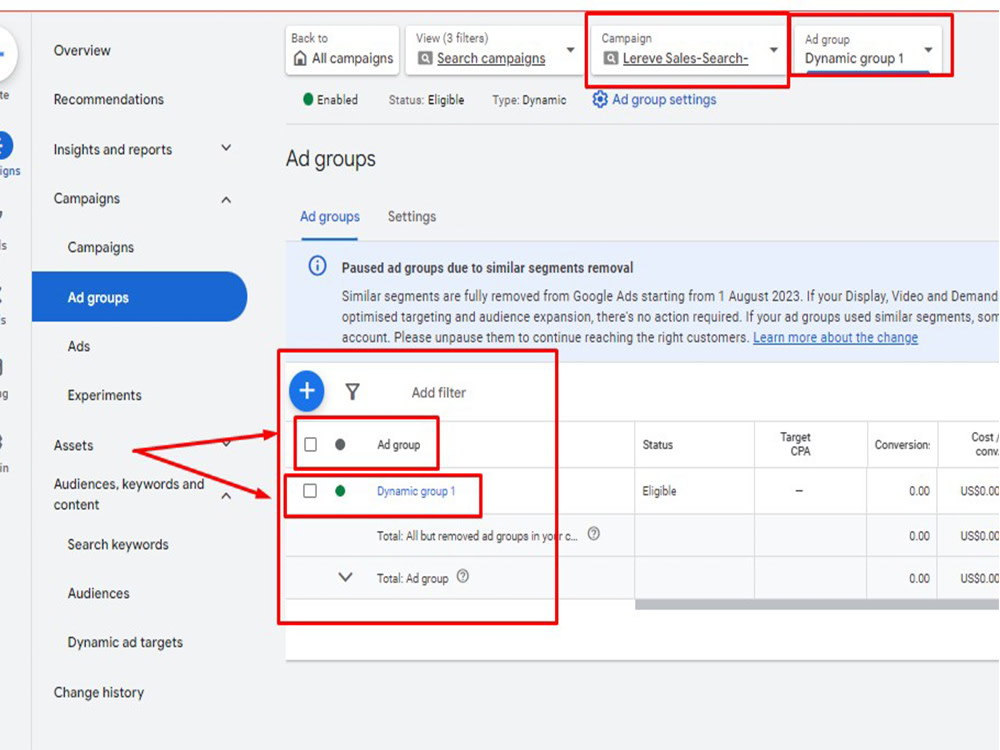Switch to the Ad groups tab
This screenshot has width=1000, height=750.
(330, 217)
